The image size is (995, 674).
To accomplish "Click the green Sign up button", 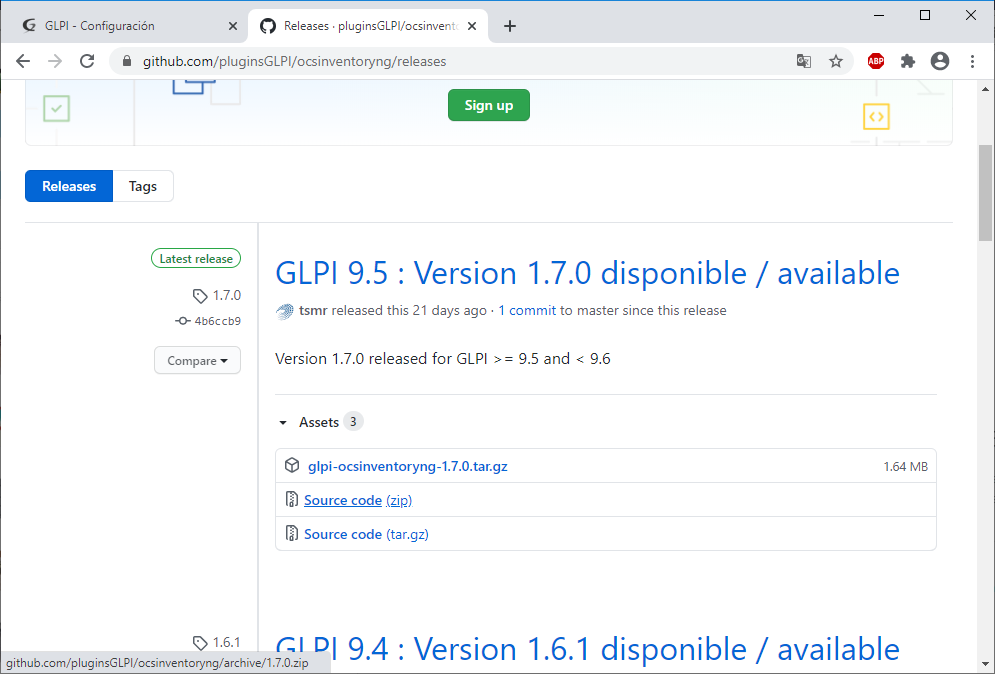I will pos(489,105).
